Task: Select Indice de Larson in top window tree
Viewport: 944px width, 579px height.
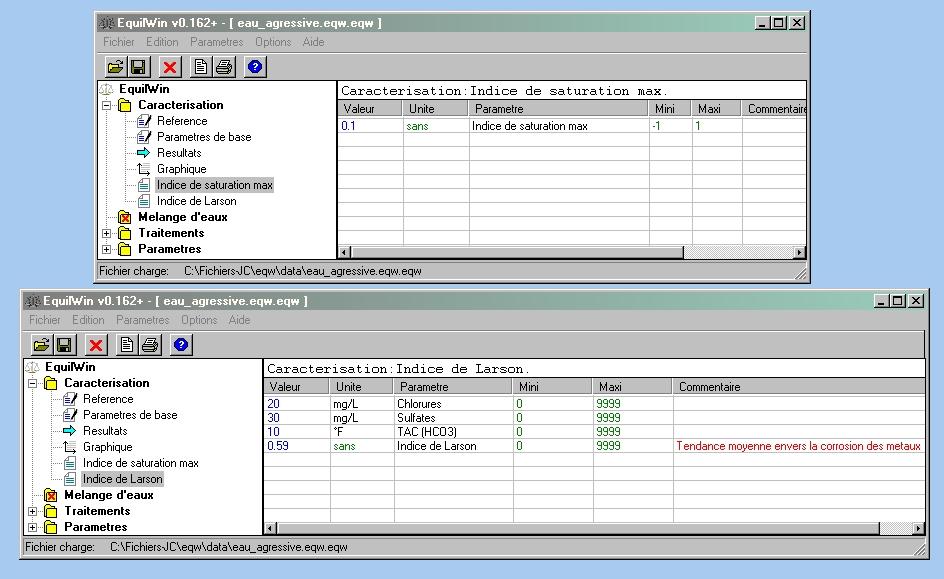Action: [196, 201]
